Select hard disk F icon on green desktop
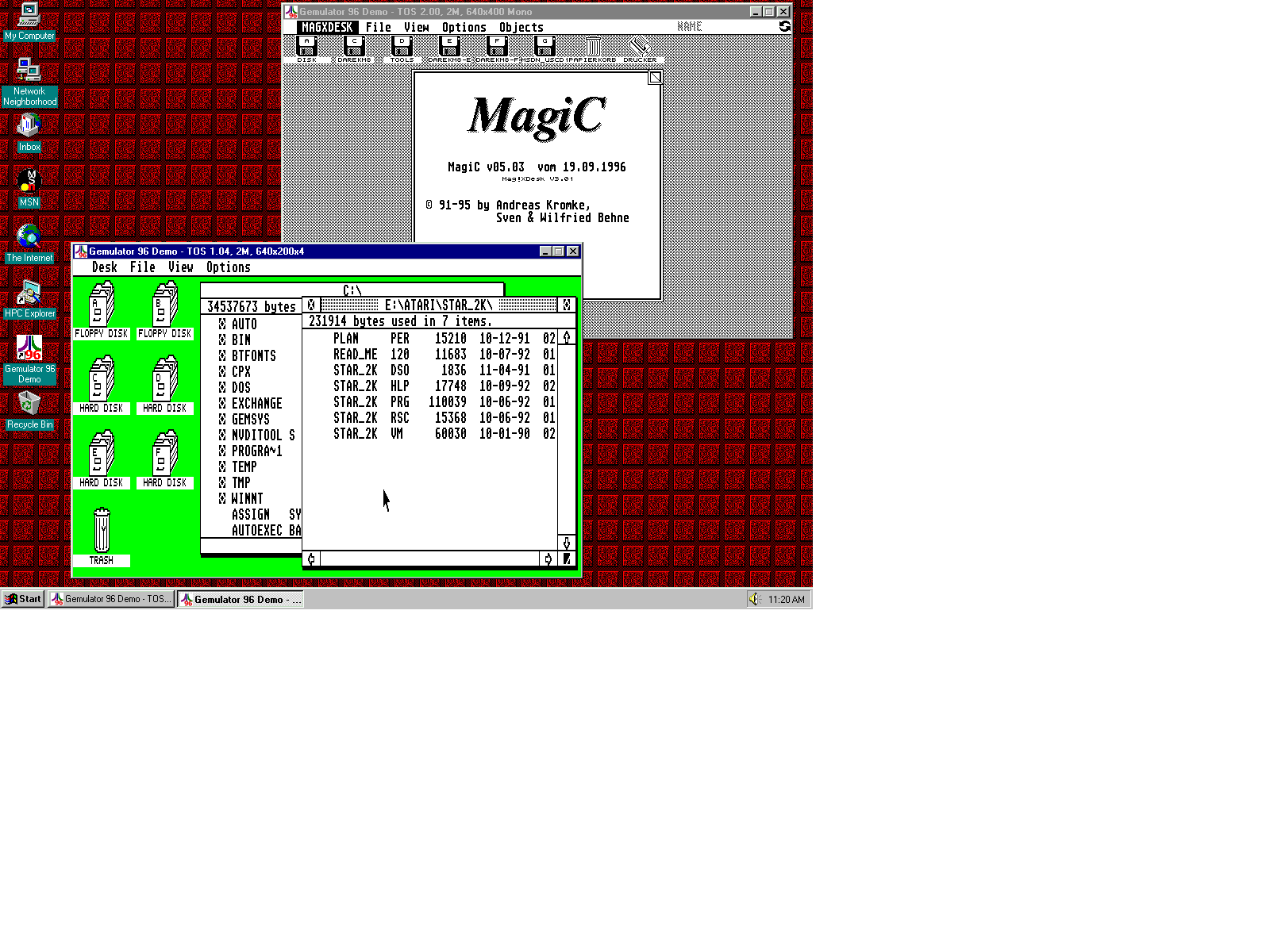Image resolution: width=1270 pixels, height=952 pixels. 165,454
